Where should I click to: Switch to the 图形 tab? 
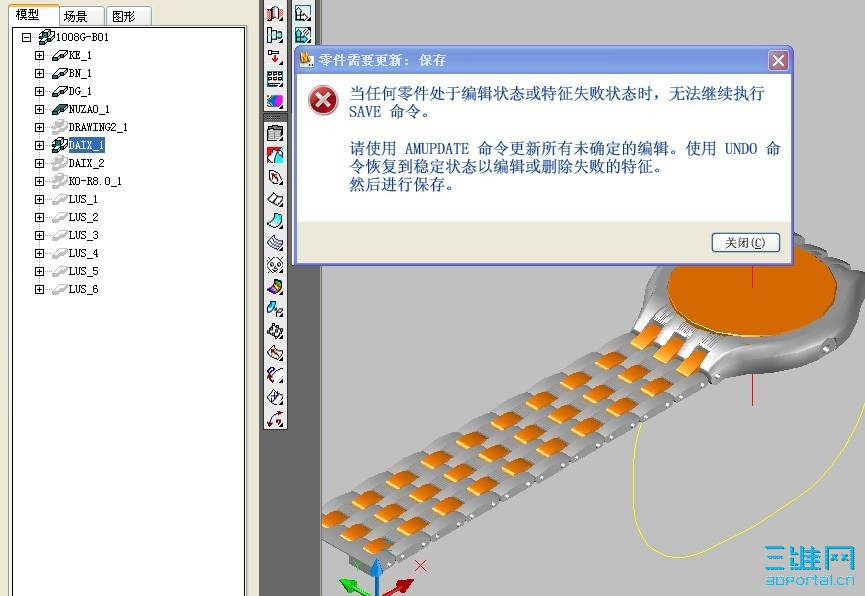(127, 16)
